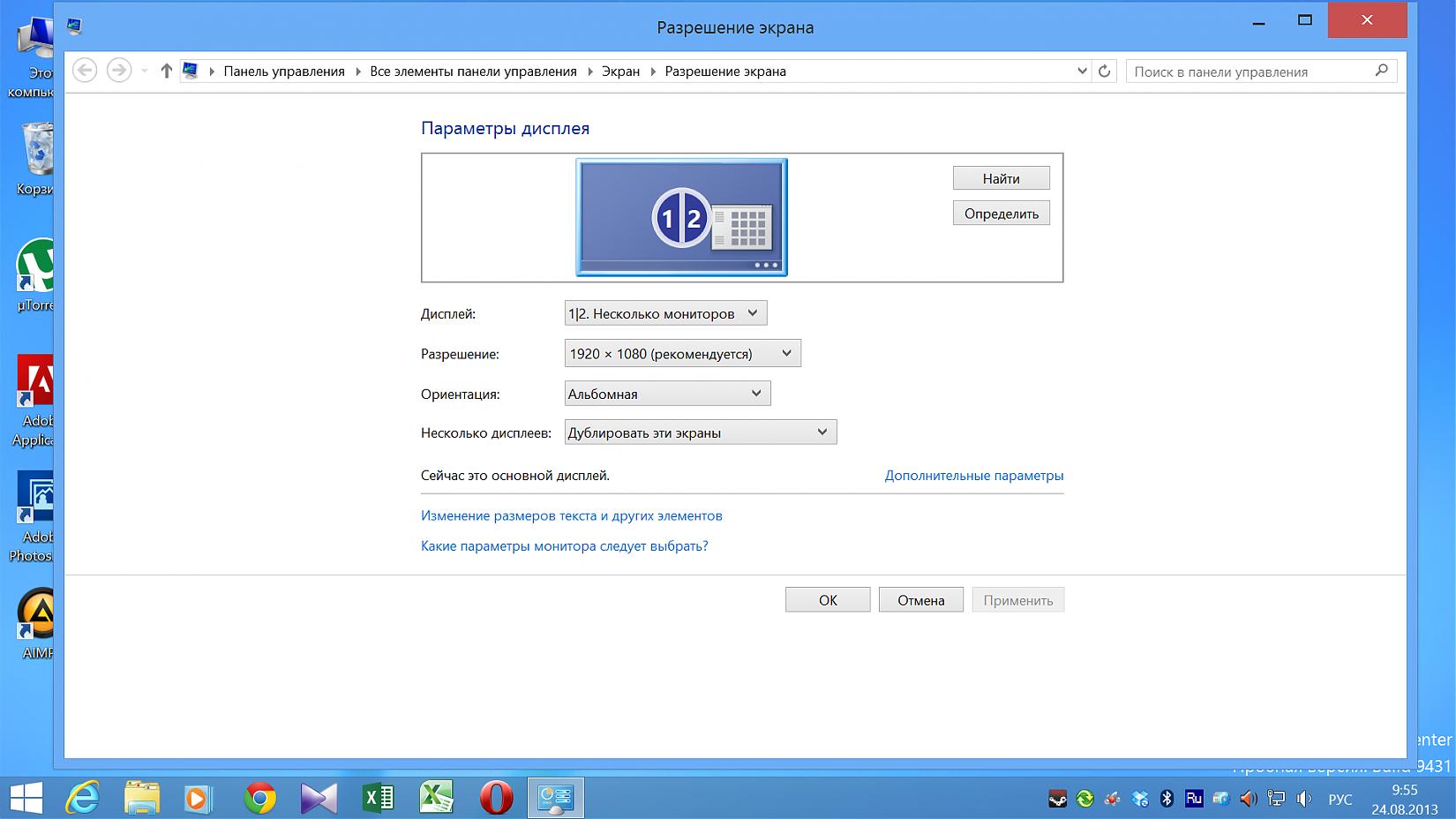Open the Bluetooth tray icon
The height and width of the screenshot is (819, 1456).
[1167, 800]
